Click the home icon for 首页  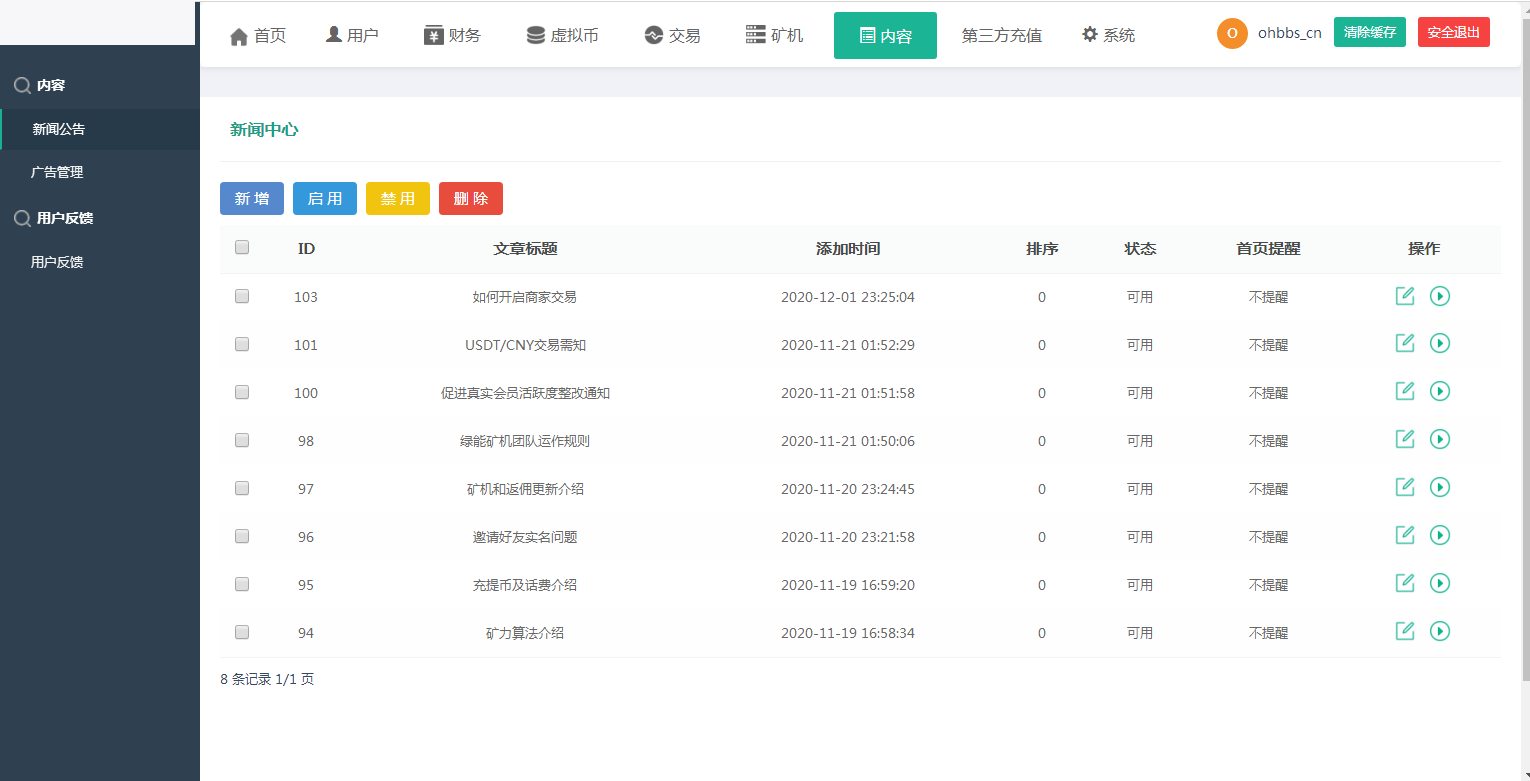pos(239,34)
